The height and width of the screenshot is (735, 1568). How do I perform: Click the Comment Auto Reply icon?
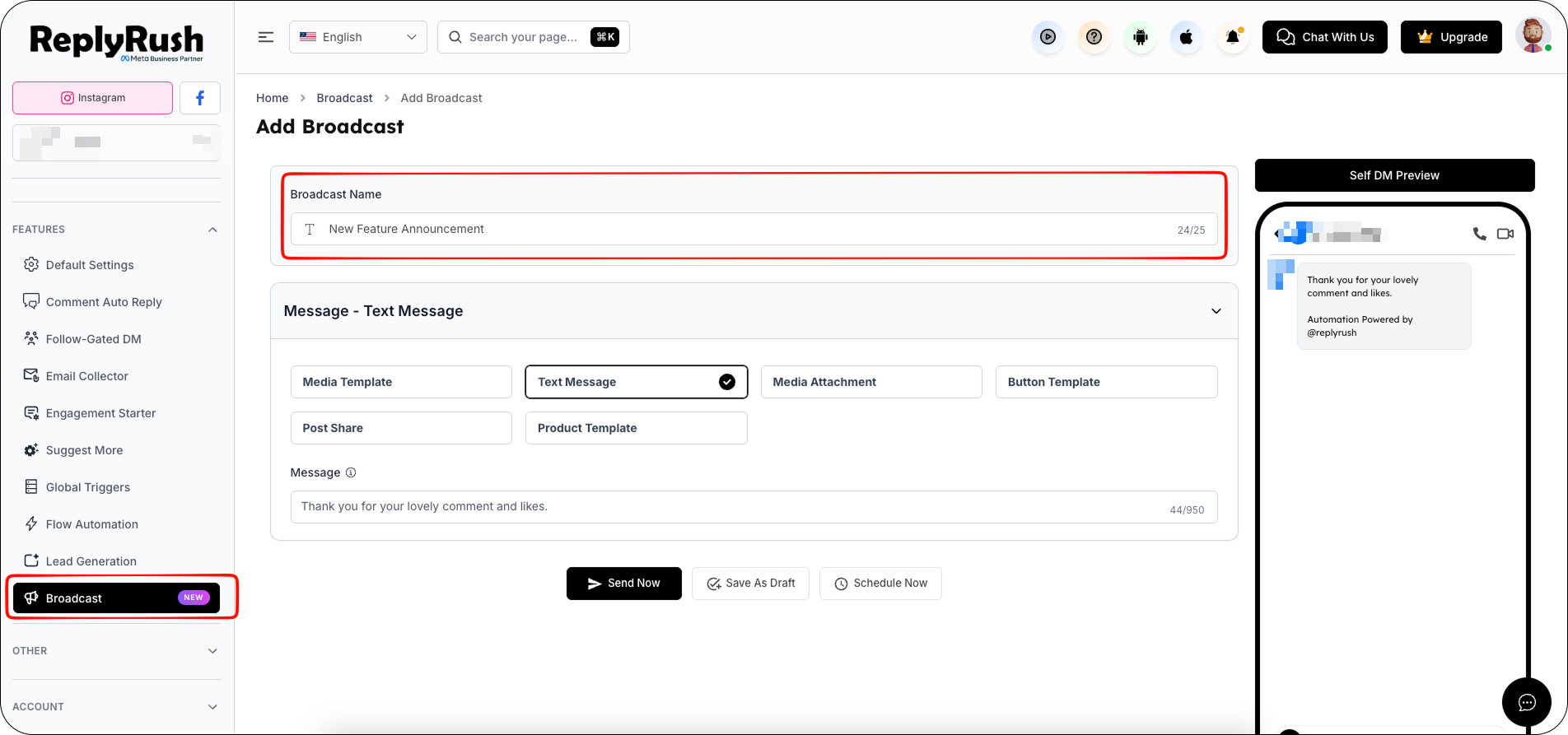tap(31, 301)
